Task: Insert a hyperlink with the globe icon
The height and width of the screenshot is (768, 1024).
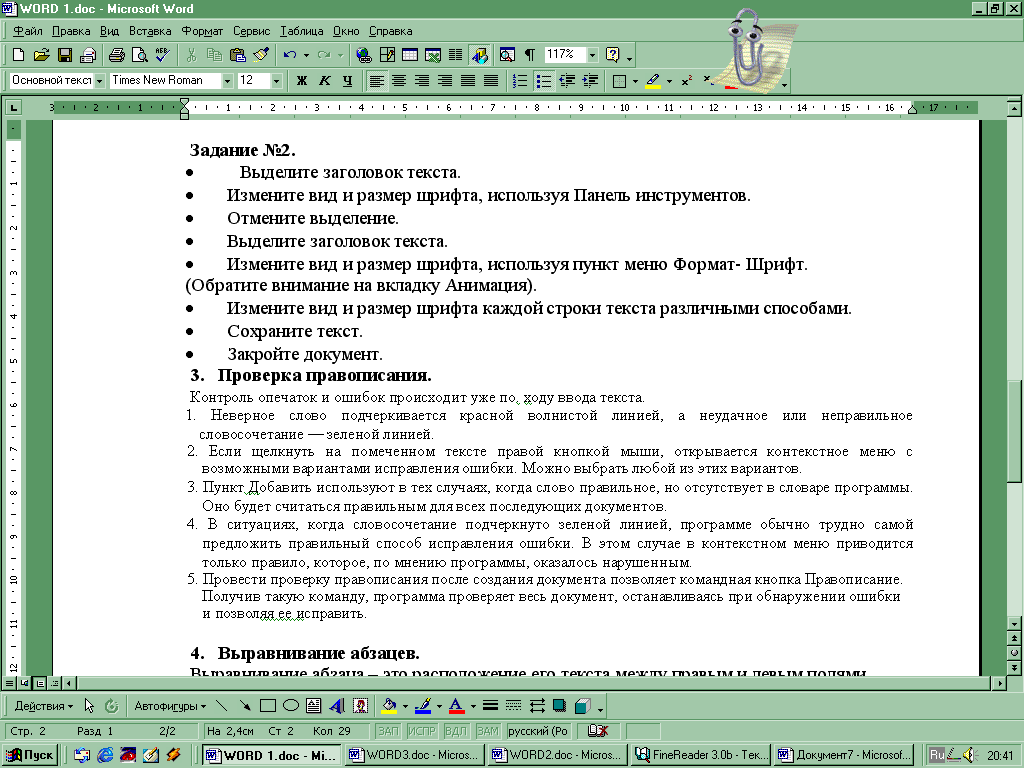Action: coord(364,55)
